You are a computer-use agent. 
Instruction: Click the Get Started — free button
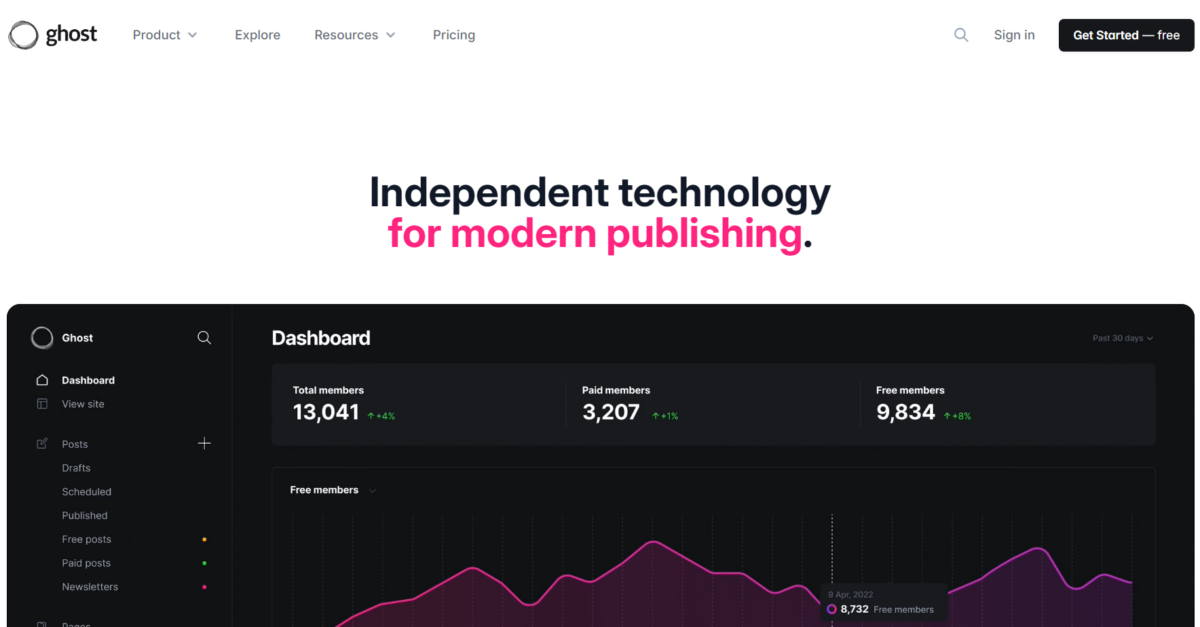pyautogui.click(x=1126, y=34)
